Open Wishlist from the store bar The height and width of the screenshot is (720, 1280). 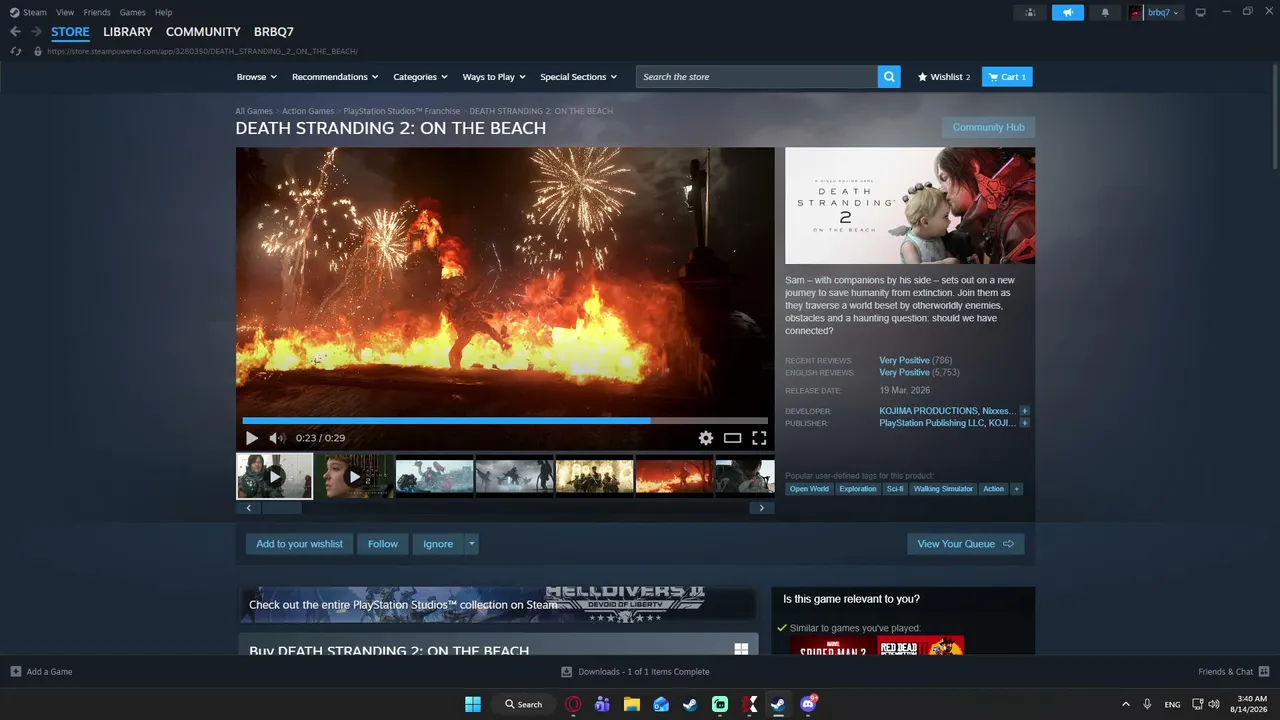coord(944,77)
